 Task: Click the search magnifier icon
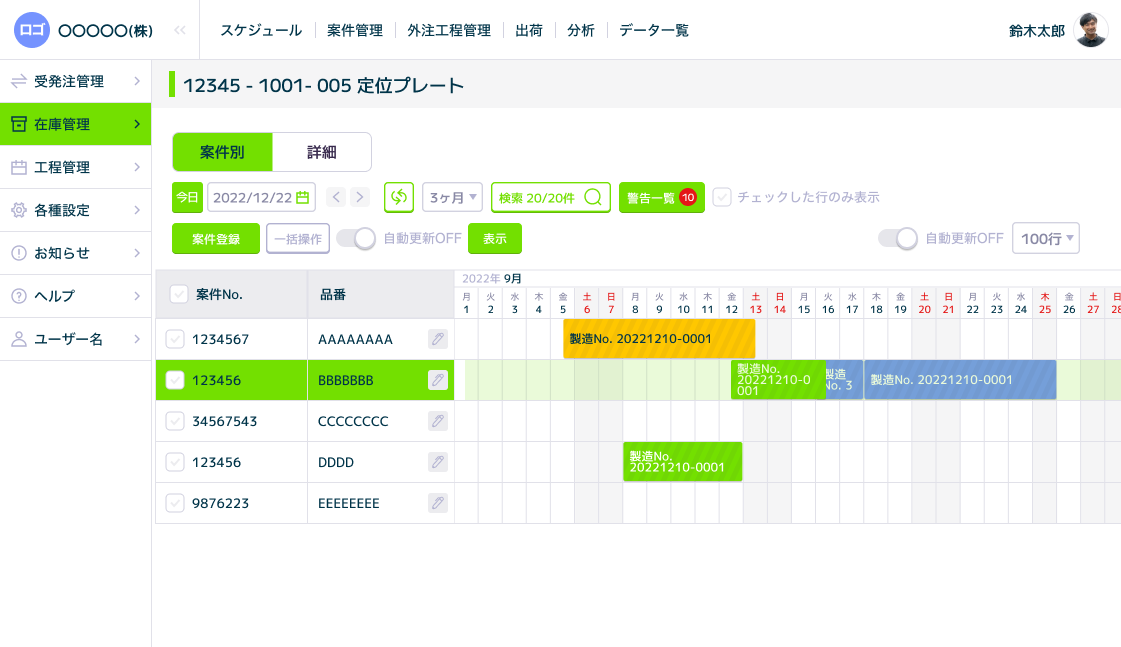[593, 198]
